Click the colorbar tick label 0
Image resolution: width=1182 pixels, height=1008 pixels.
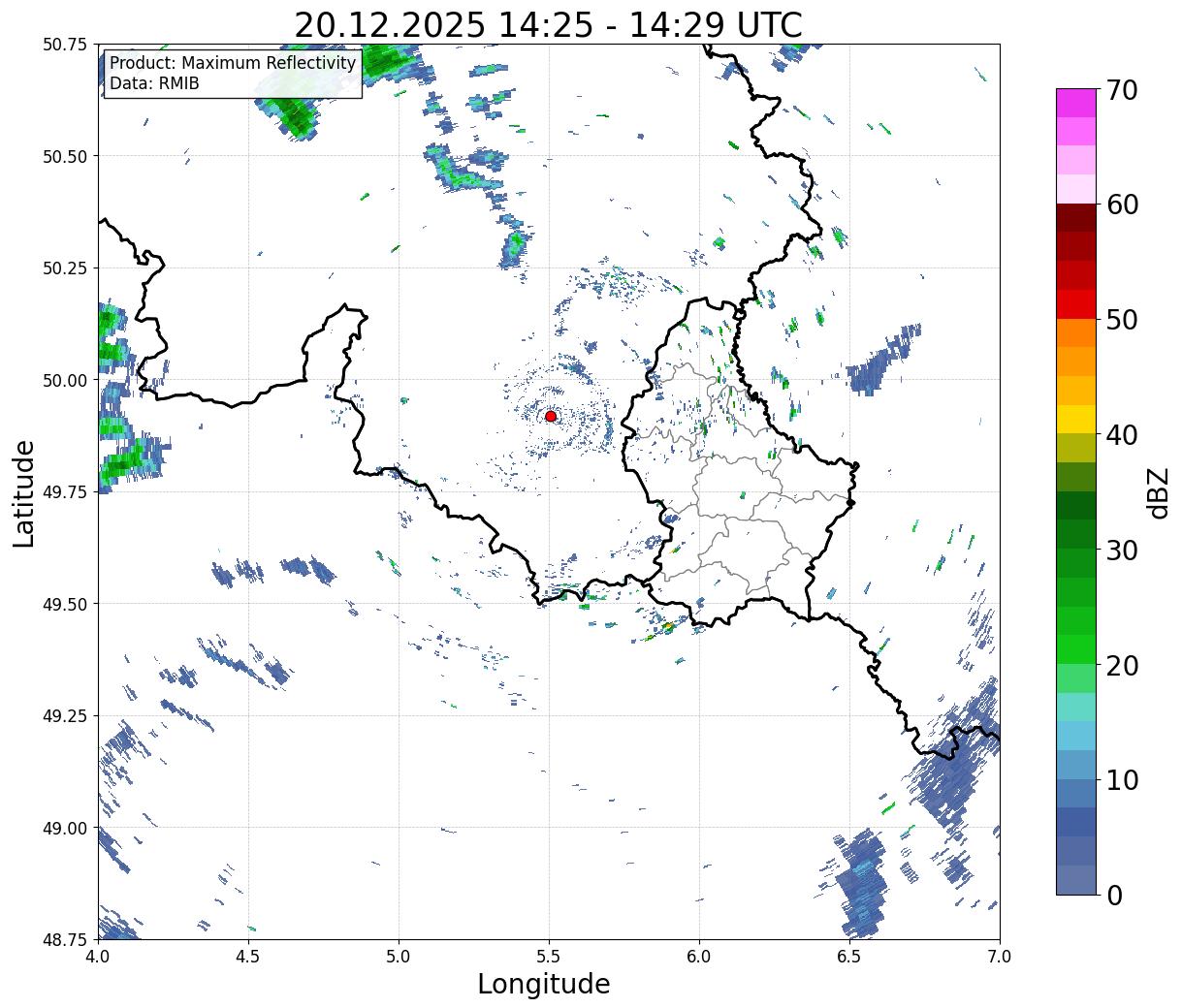(x=1114, y=896)
